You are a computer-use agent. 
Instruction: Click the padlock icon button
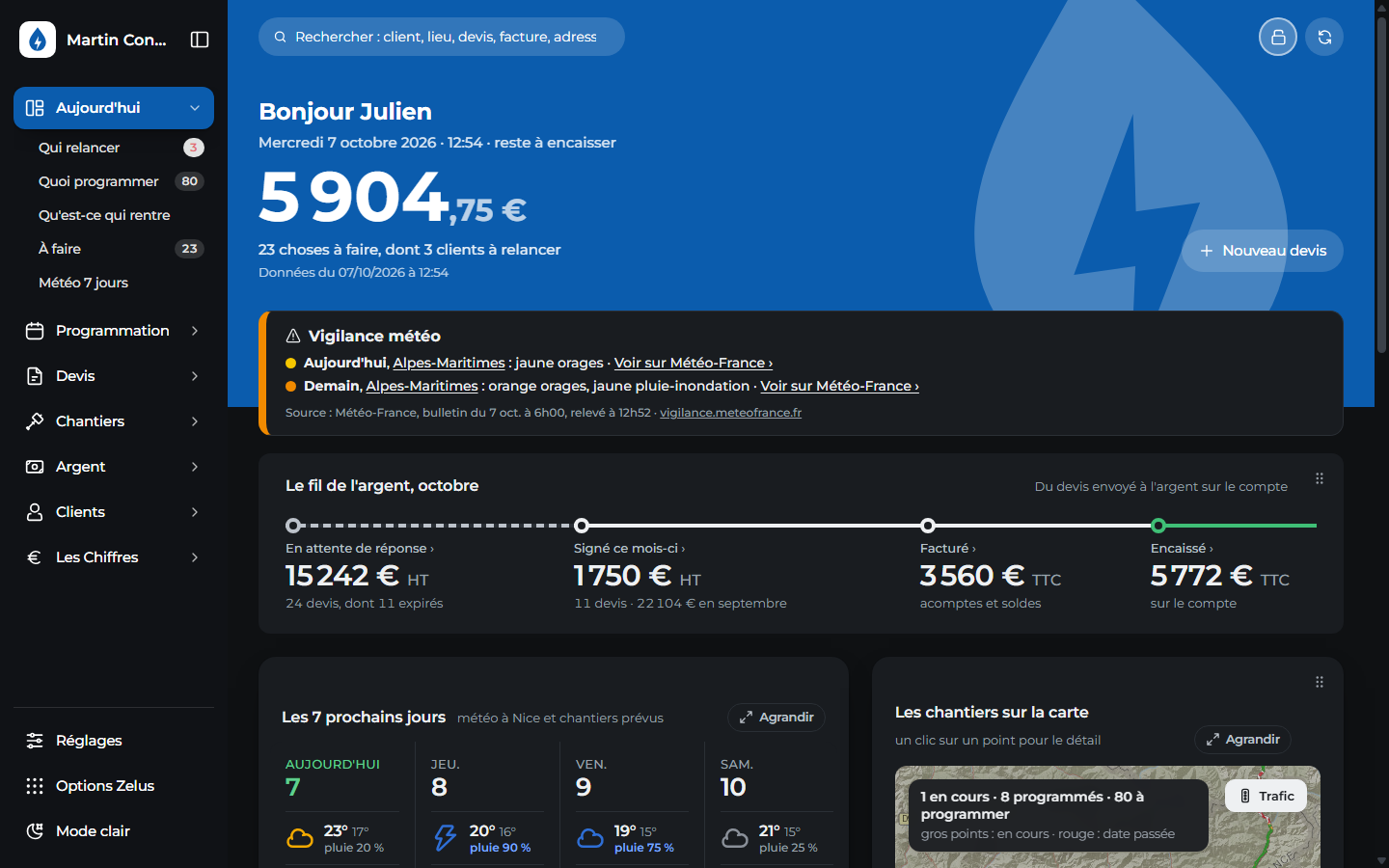pos(1278,37)
